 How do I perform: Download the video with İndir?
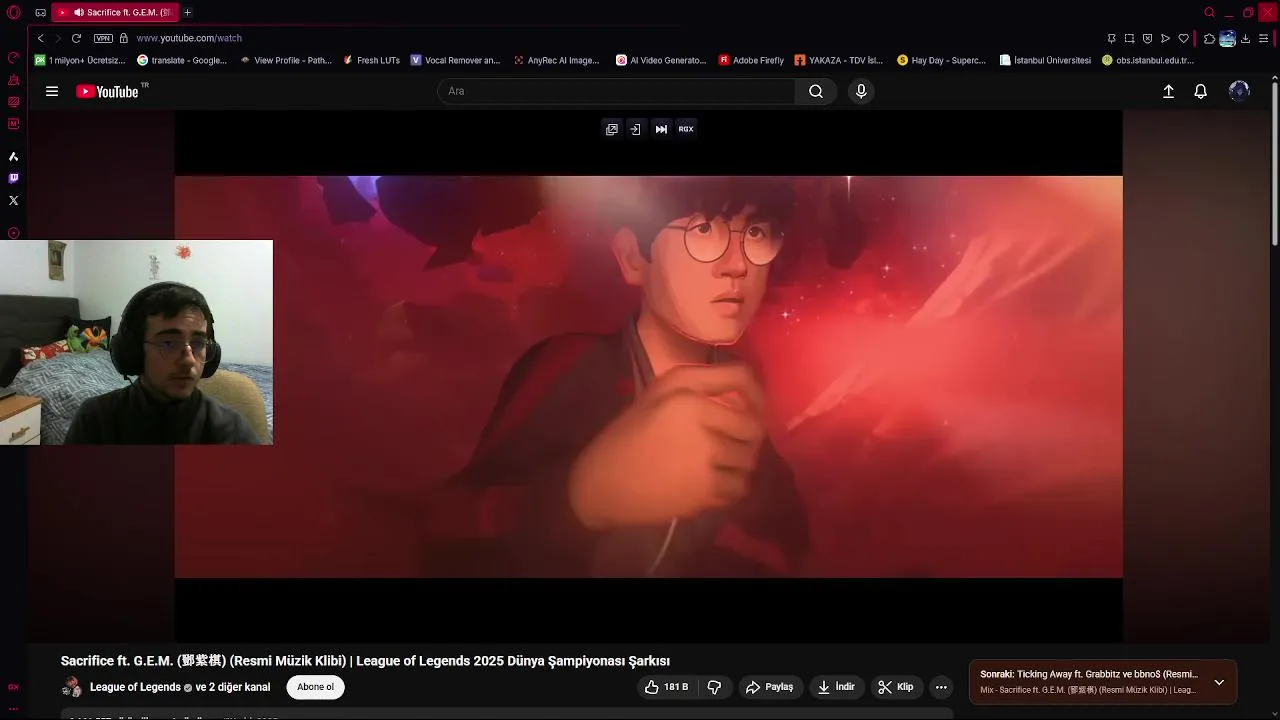(836, 687)
